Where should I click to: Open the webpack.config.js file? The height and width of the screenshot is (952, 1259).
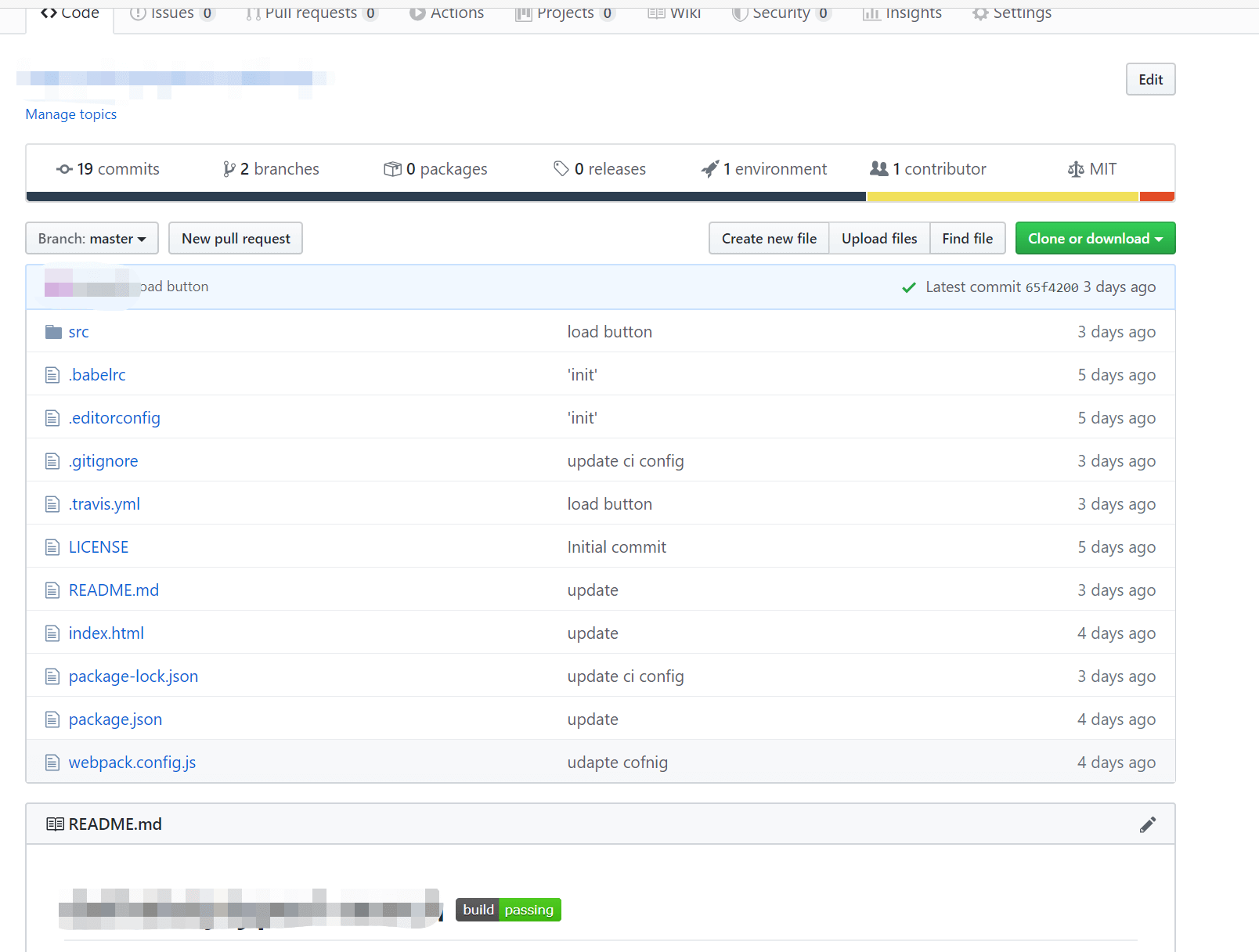132,763
